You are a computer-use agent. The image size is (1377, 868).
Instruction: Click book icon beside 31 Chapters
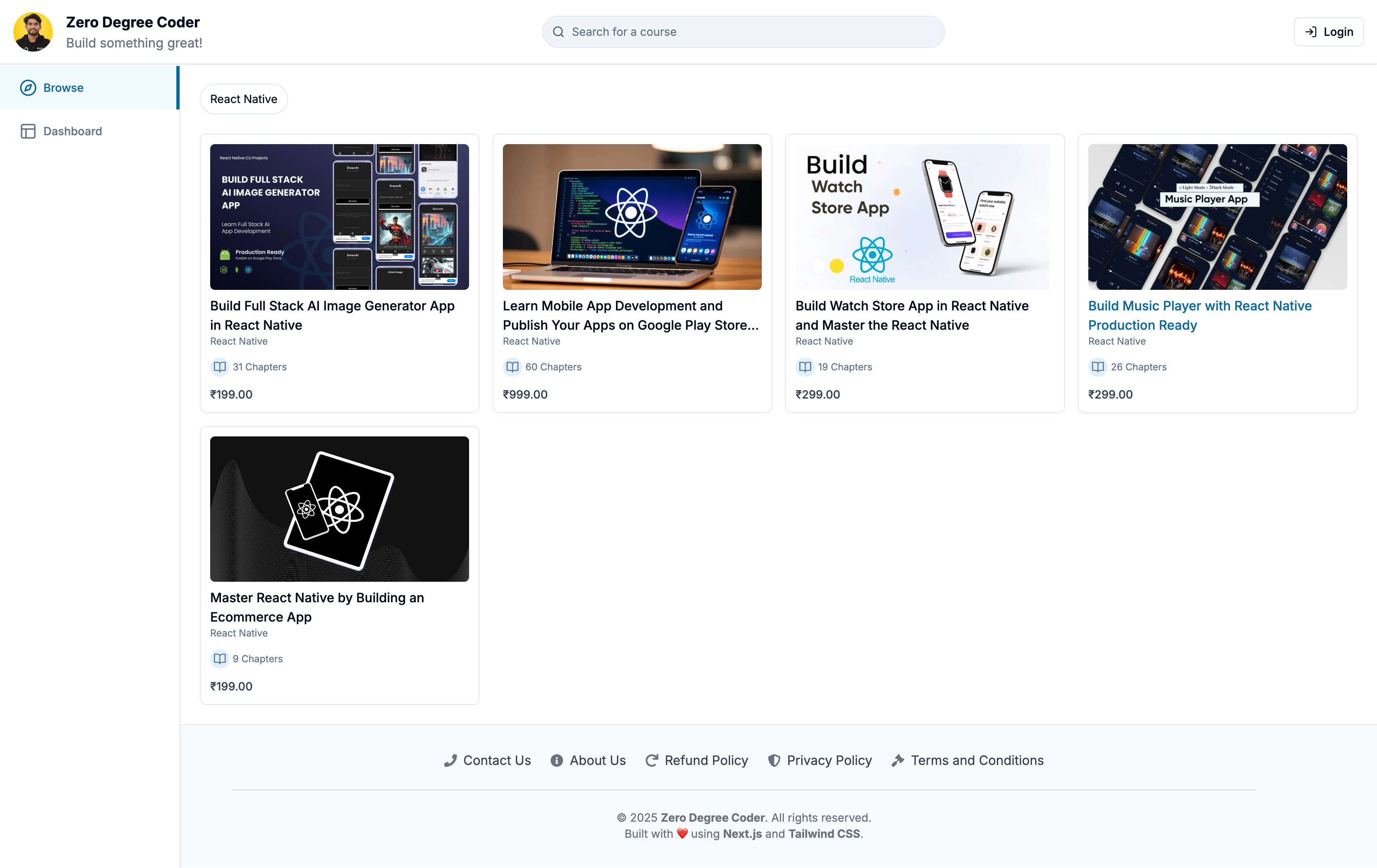219,366
